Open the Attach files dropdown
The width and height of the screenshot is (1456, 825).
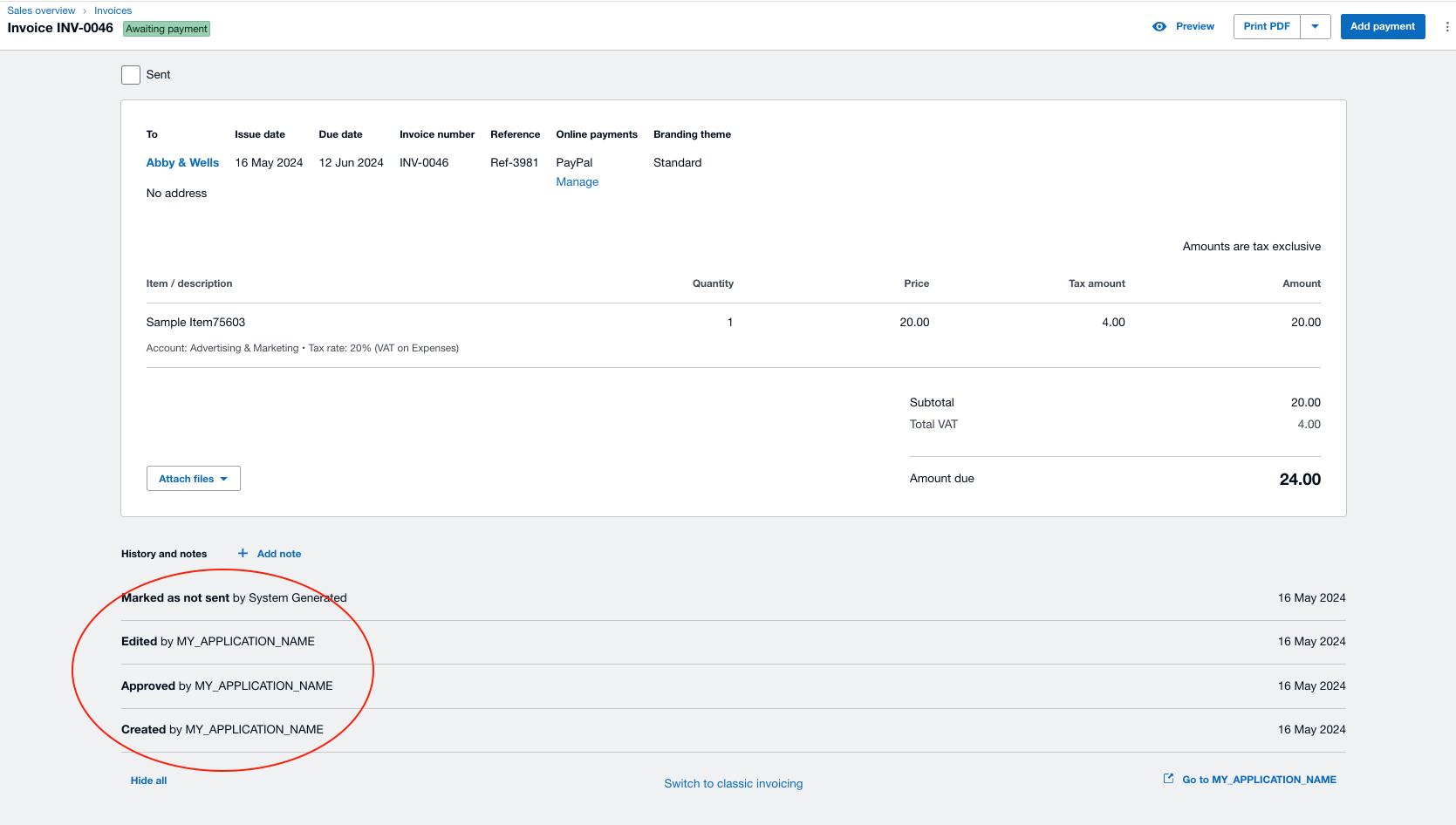[193, 478]
